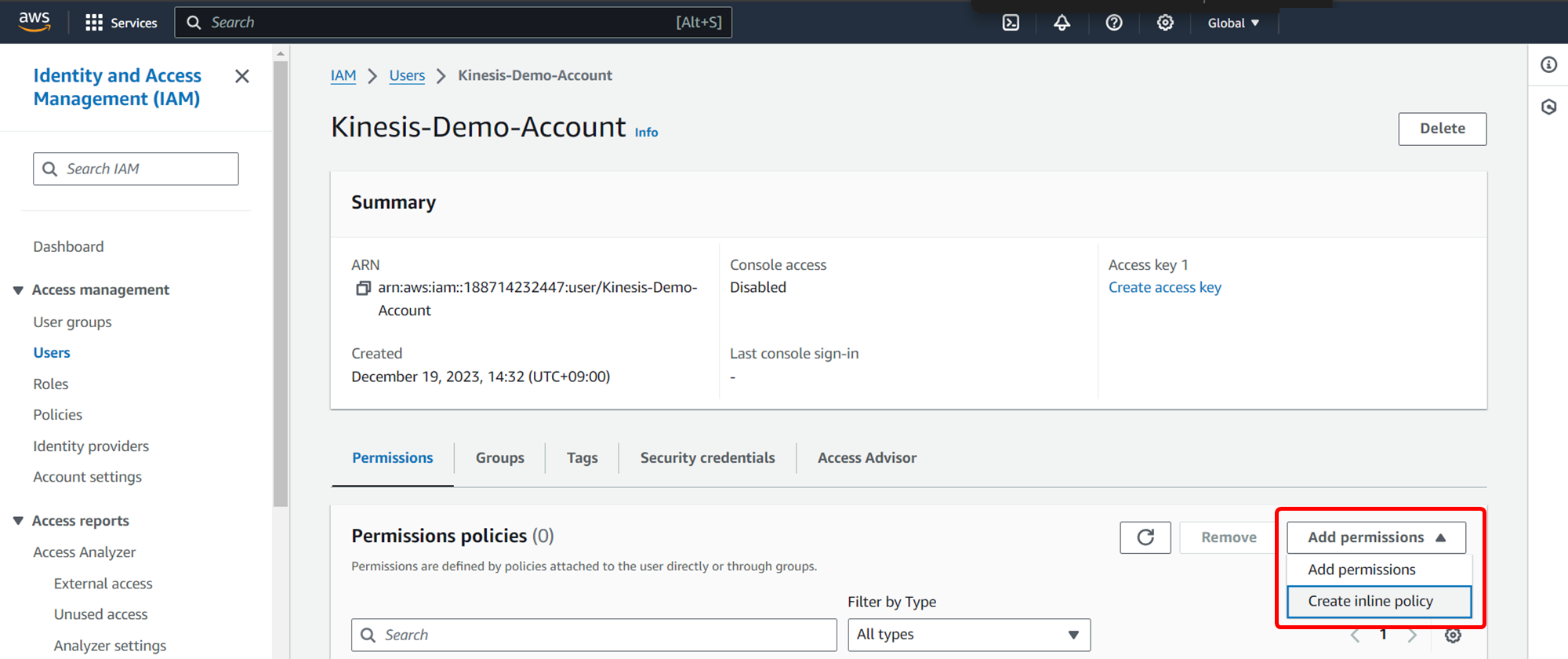Go to Users breadcrumb link
This screenshot has width=1568, height=659.
coord(407,76)
